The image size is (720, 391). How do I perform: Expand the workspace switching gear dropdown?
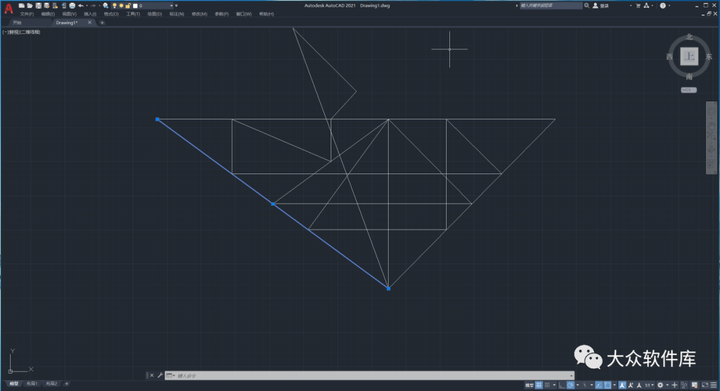tap(668, 385)
